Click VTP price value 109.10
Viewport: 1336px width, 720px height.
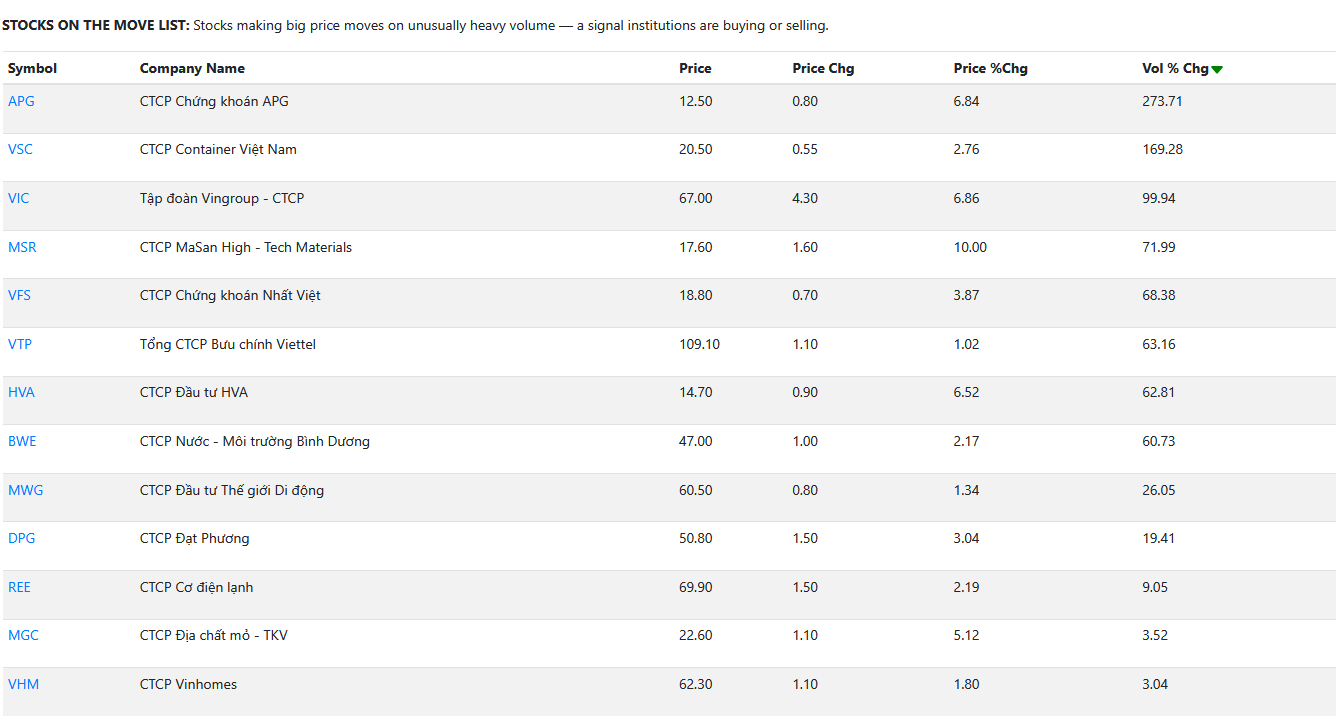[699, 344]
